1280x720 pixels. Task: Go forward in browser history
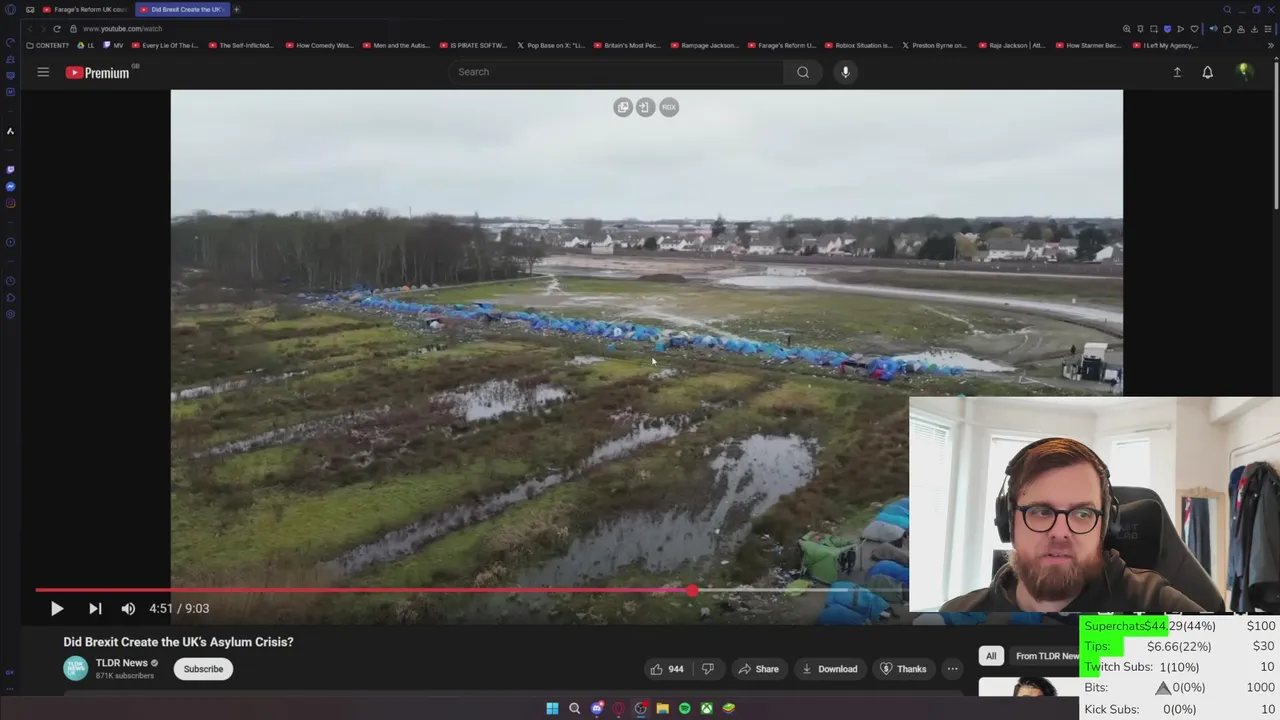point(42,29)
